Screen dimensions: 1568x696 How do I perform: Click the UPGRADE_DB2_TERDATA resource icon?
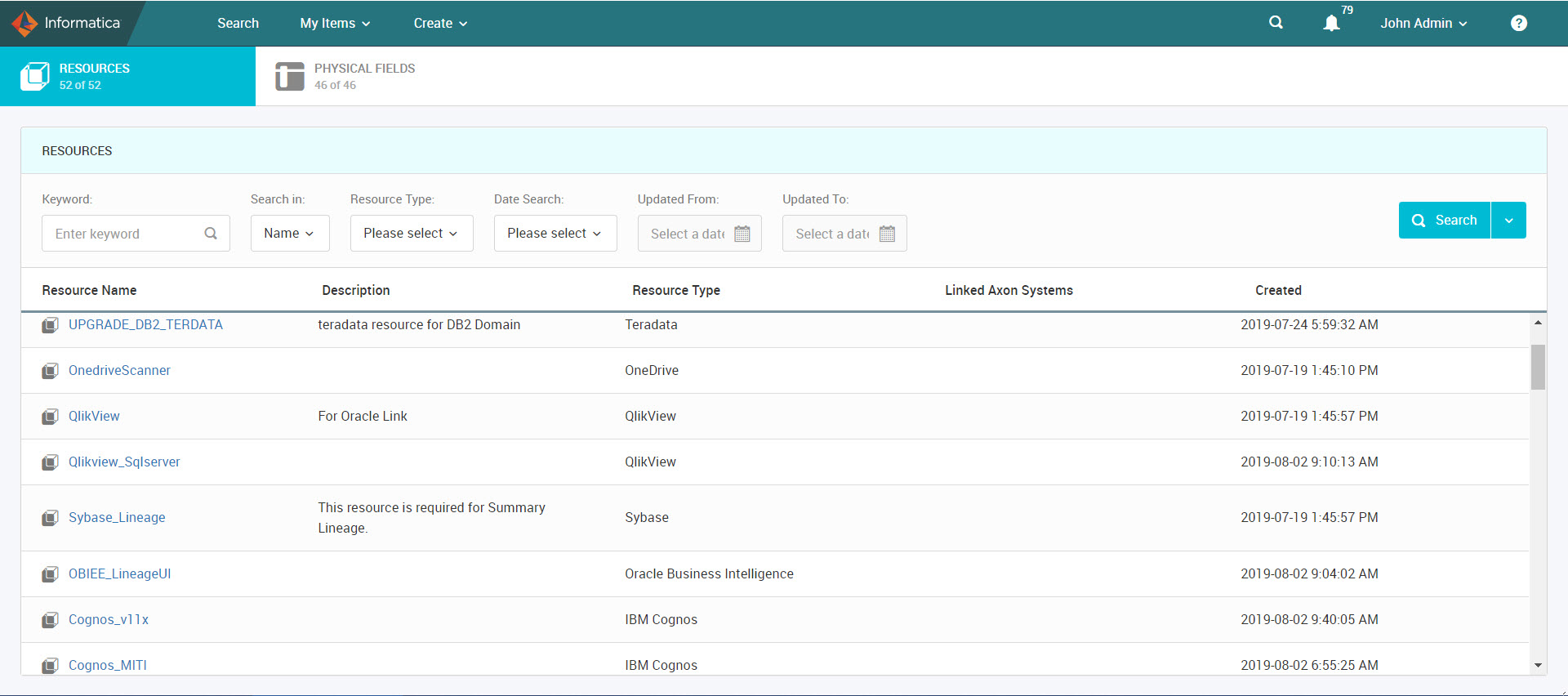point(50,325)
